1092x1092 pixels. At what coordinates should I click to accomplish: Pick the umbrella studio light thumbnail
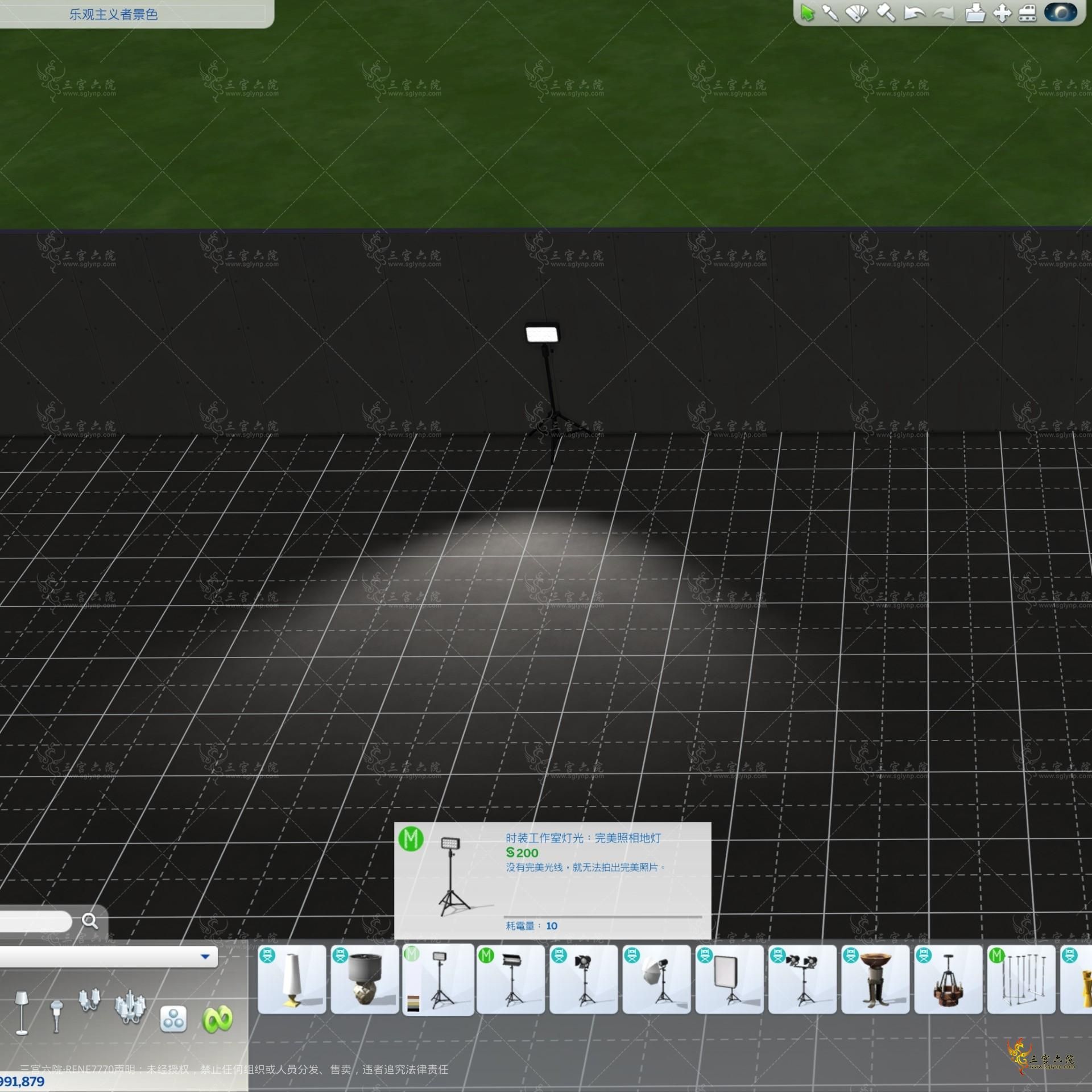click(656, 979)
